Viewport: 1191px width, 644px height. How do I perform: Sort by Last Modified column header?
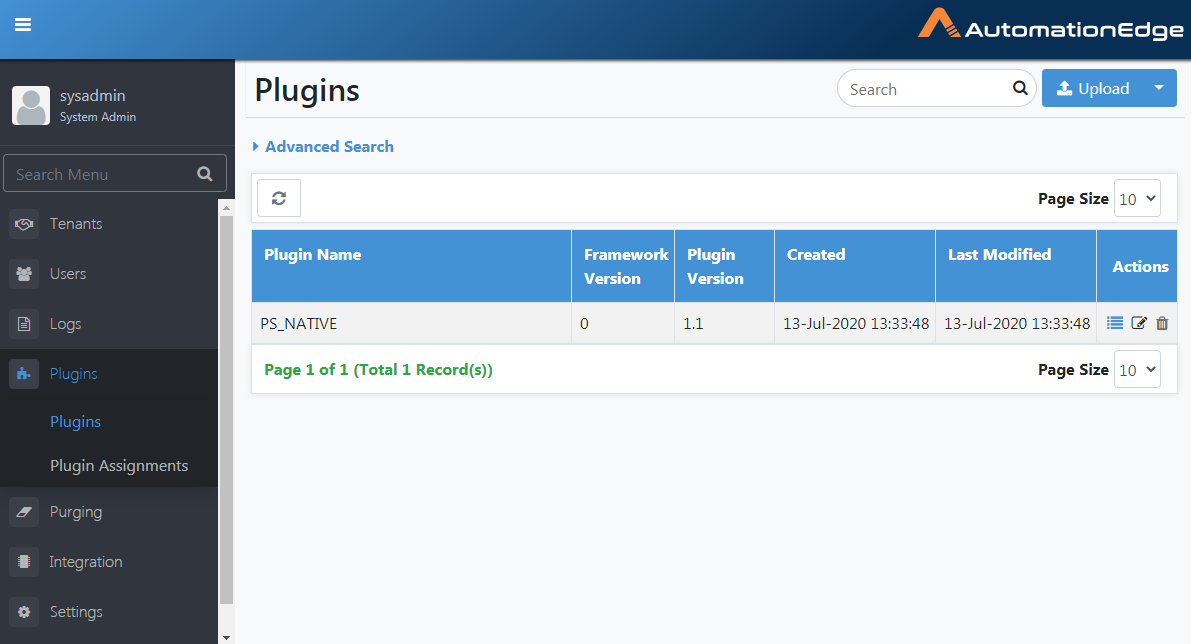[x=1016, y=266]
